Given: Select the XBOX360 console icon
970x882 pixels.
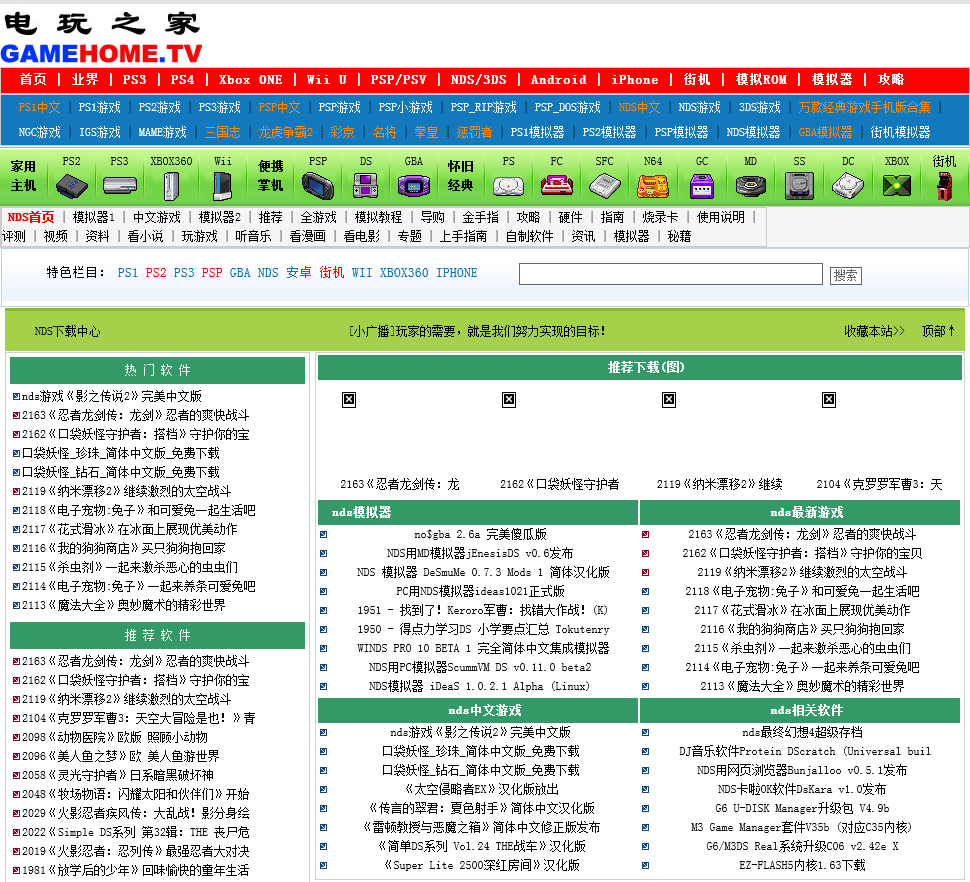Looking at the screenshot, I should tap(171, 186).
